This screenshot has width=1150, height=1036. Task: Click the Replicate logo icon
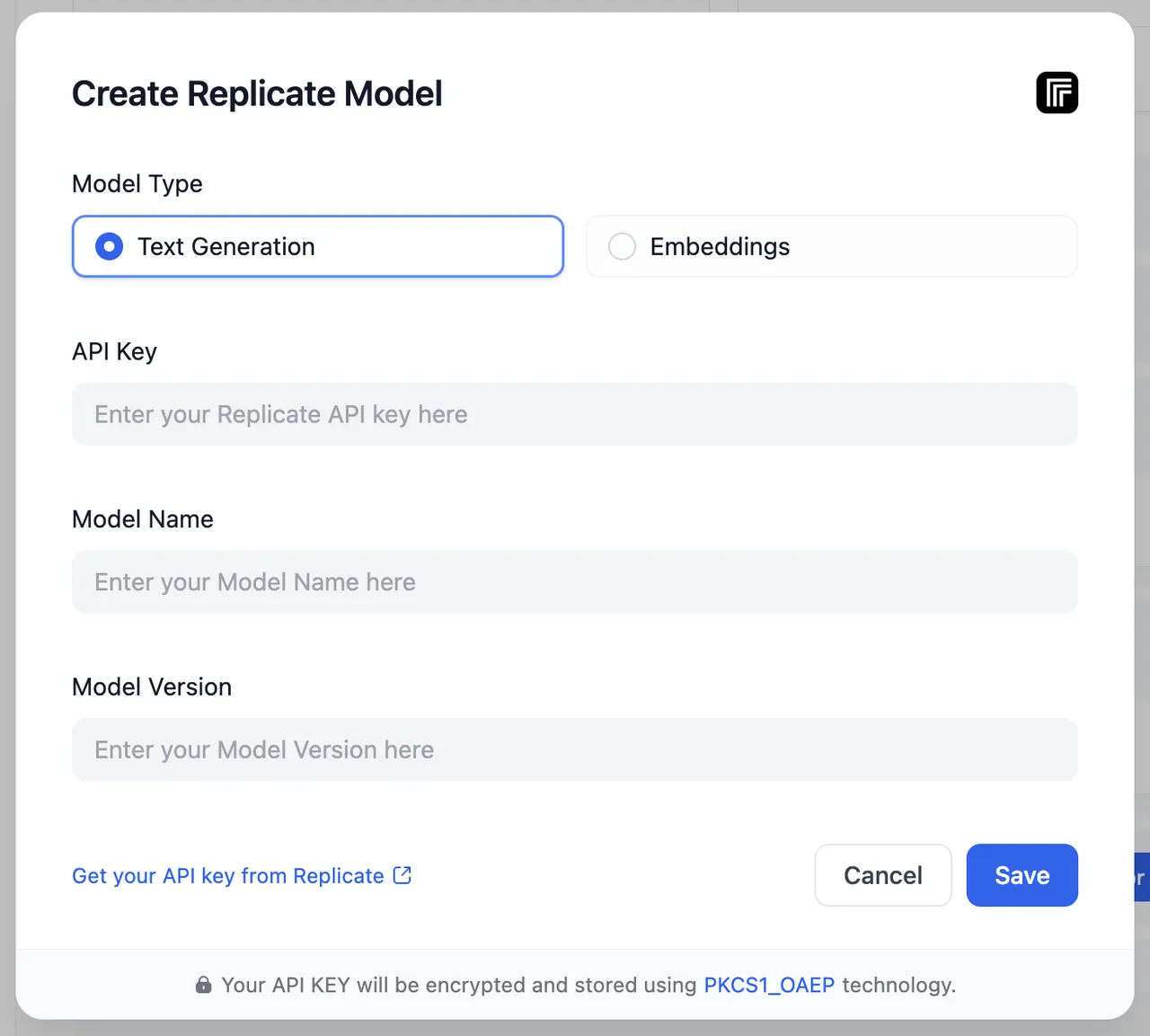pyautogui.click(x=1057, y=93)
